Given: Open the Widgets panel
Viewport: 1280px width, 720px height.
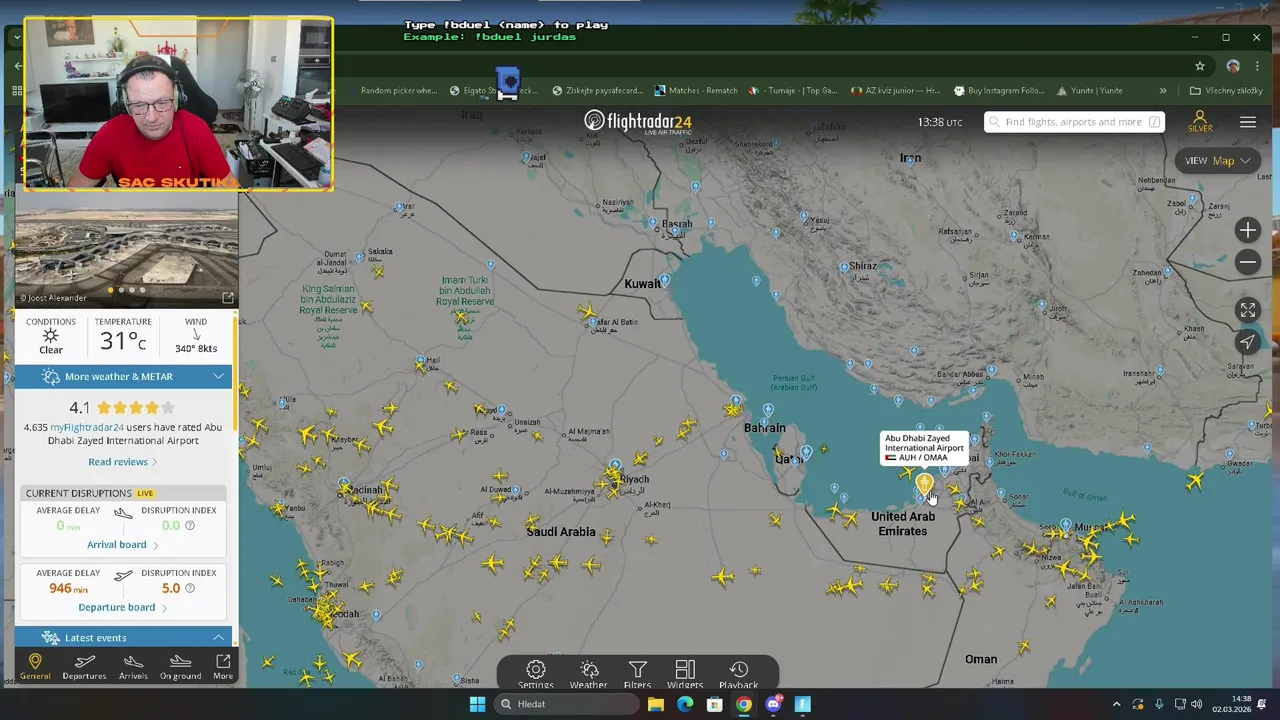Looking at the screenshot, I should click(x=685, y=674).
